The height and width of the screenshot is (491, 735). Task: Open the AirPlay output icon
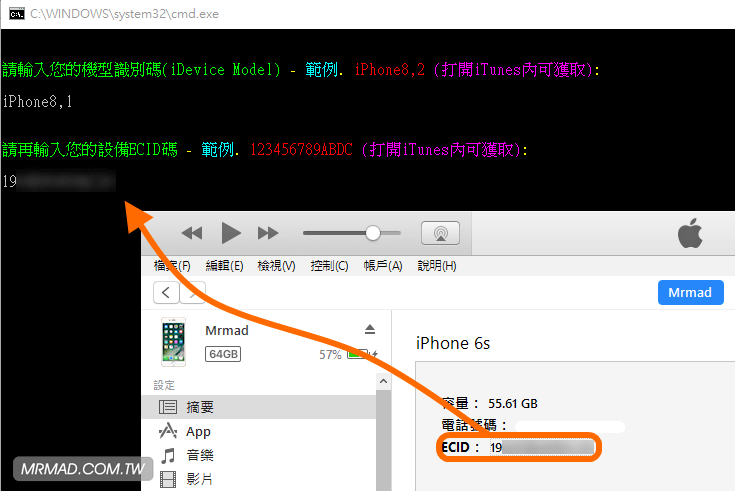[440, 233]
